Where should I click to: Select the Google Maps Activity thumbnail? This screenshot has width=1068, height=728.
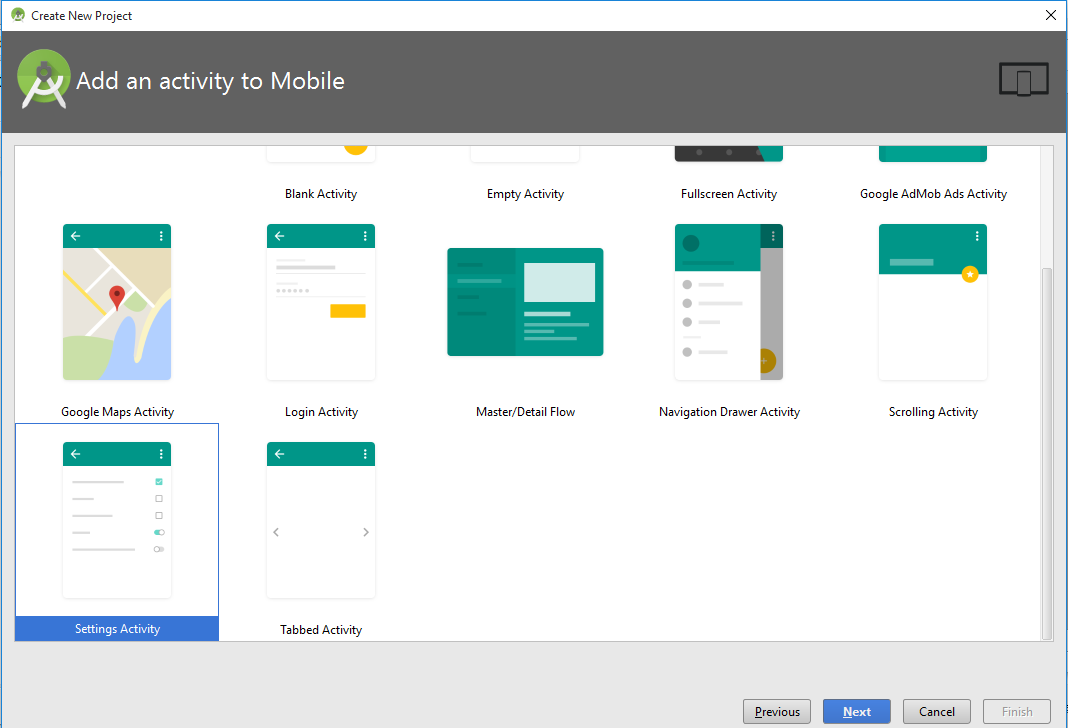116,302
